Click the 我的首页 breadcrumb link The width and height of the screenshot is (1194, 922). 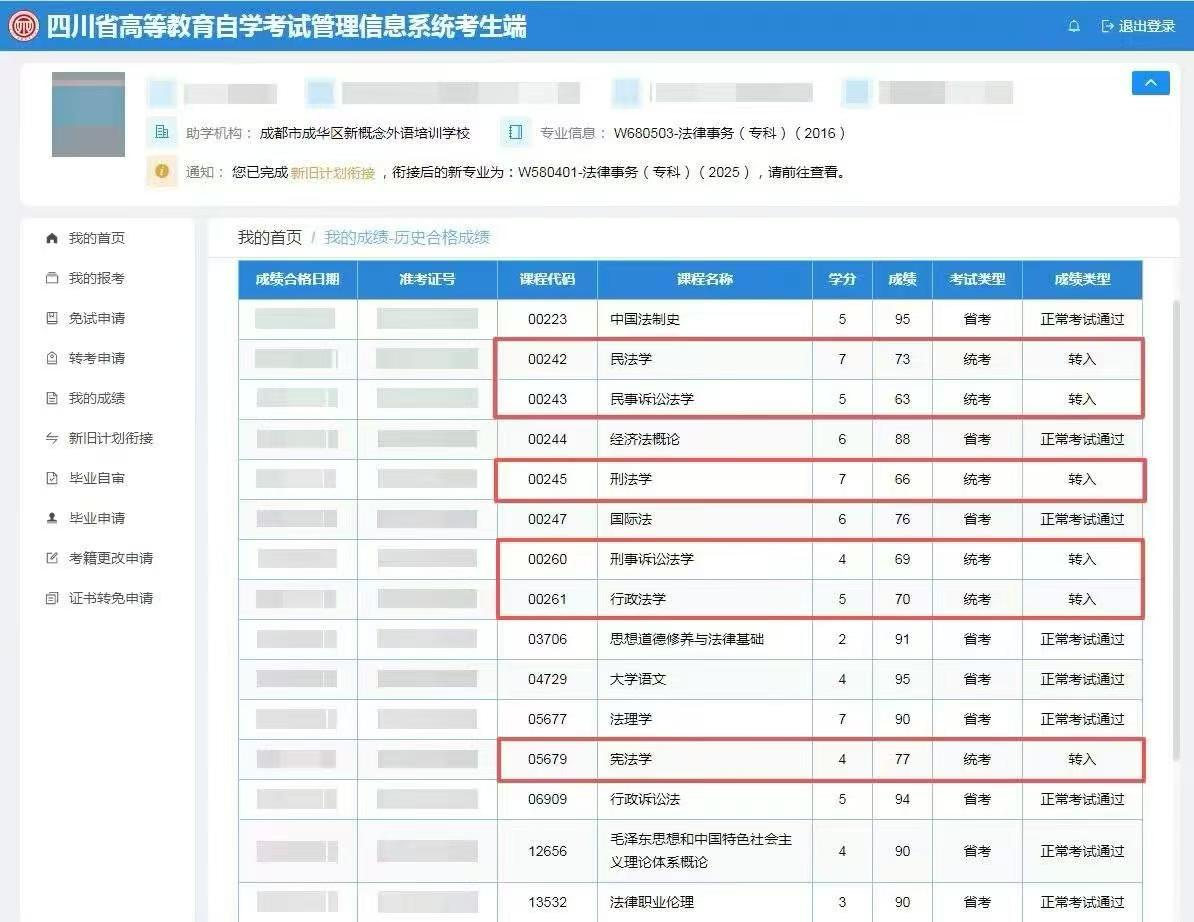269,237
